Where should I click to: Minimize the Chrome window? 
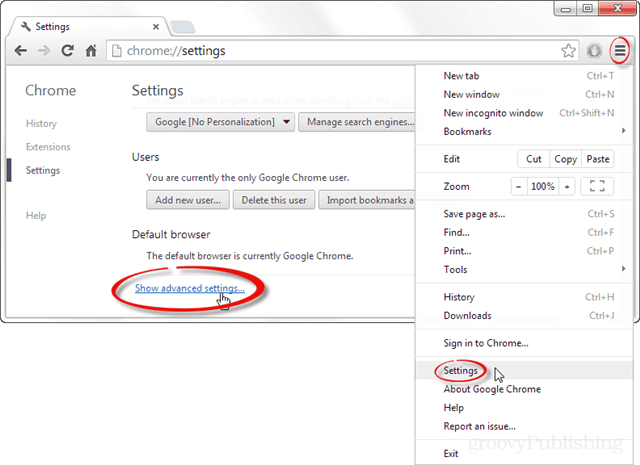click(x=565, y=9)
